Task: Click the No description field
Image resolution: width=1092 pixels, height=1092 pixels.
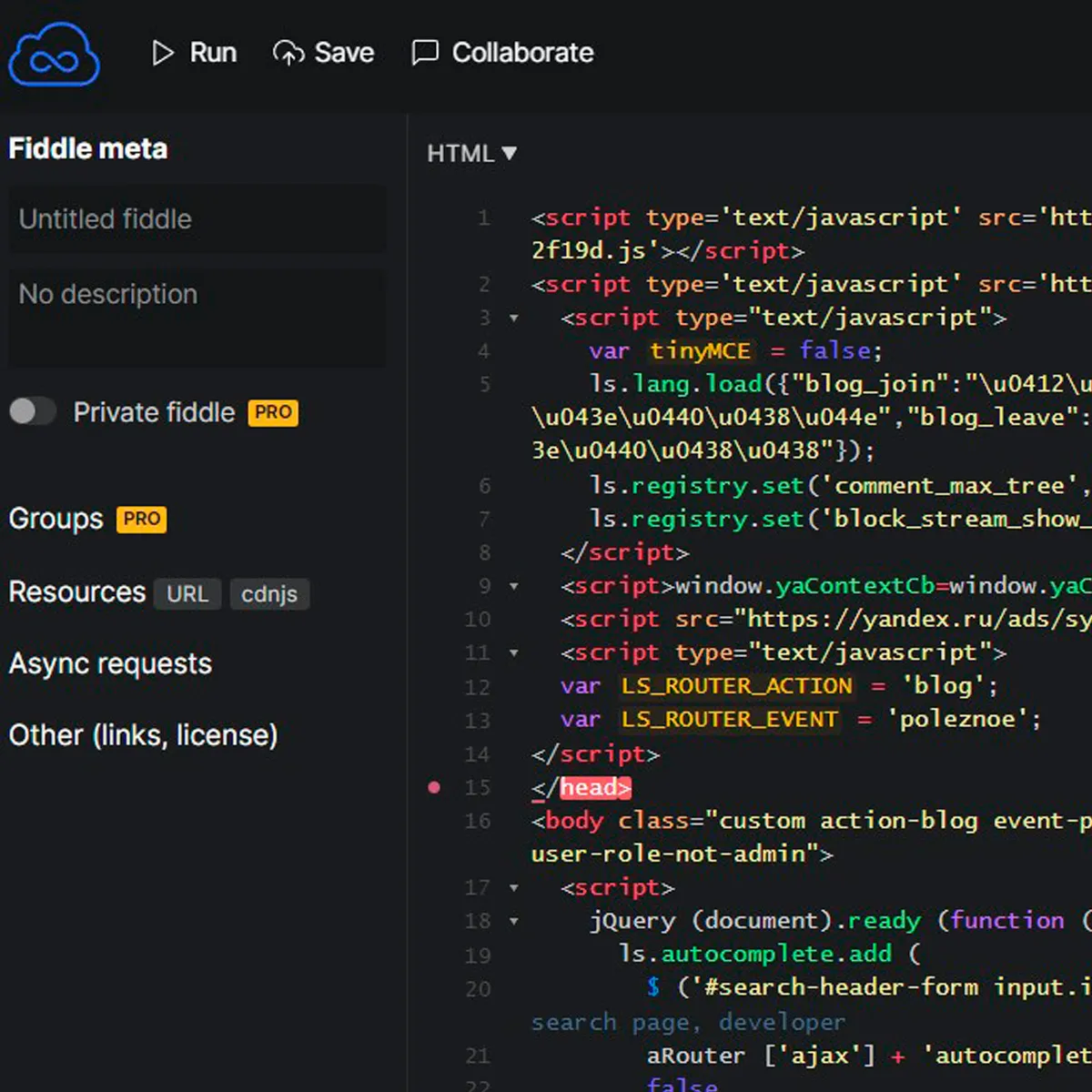Action: (x=197, y=318)
